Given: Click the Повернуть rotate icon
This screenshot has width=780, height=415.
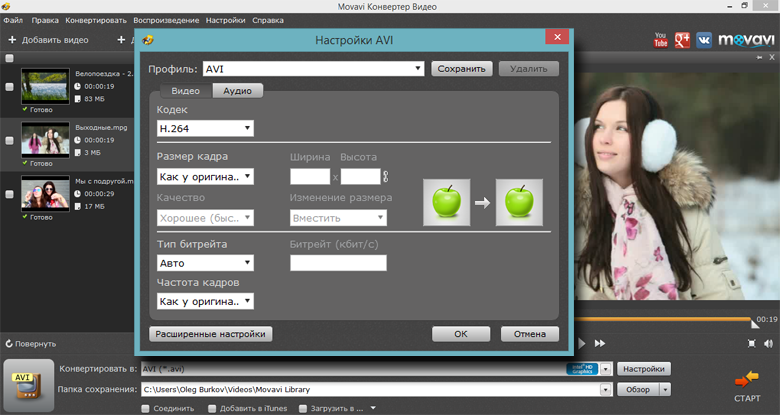Looking at the screenshot, I should [9, 344].
